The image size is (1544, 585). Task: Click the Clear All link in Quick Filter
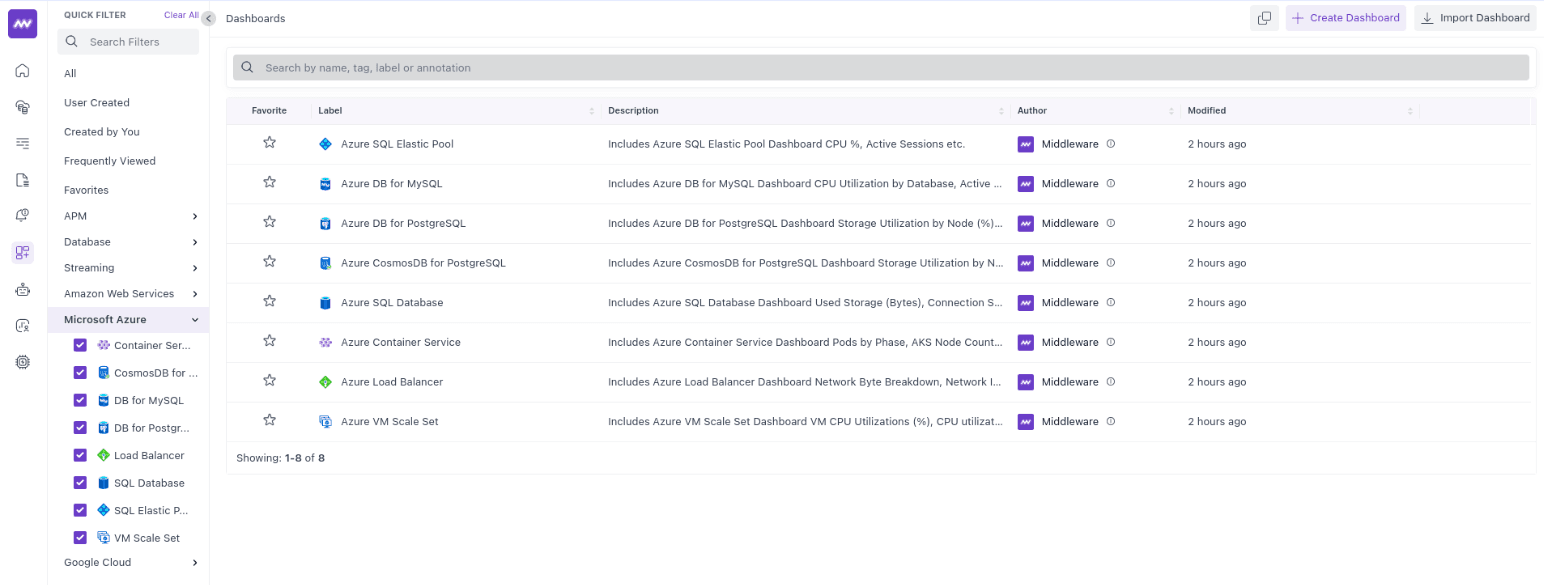(180, 14)
